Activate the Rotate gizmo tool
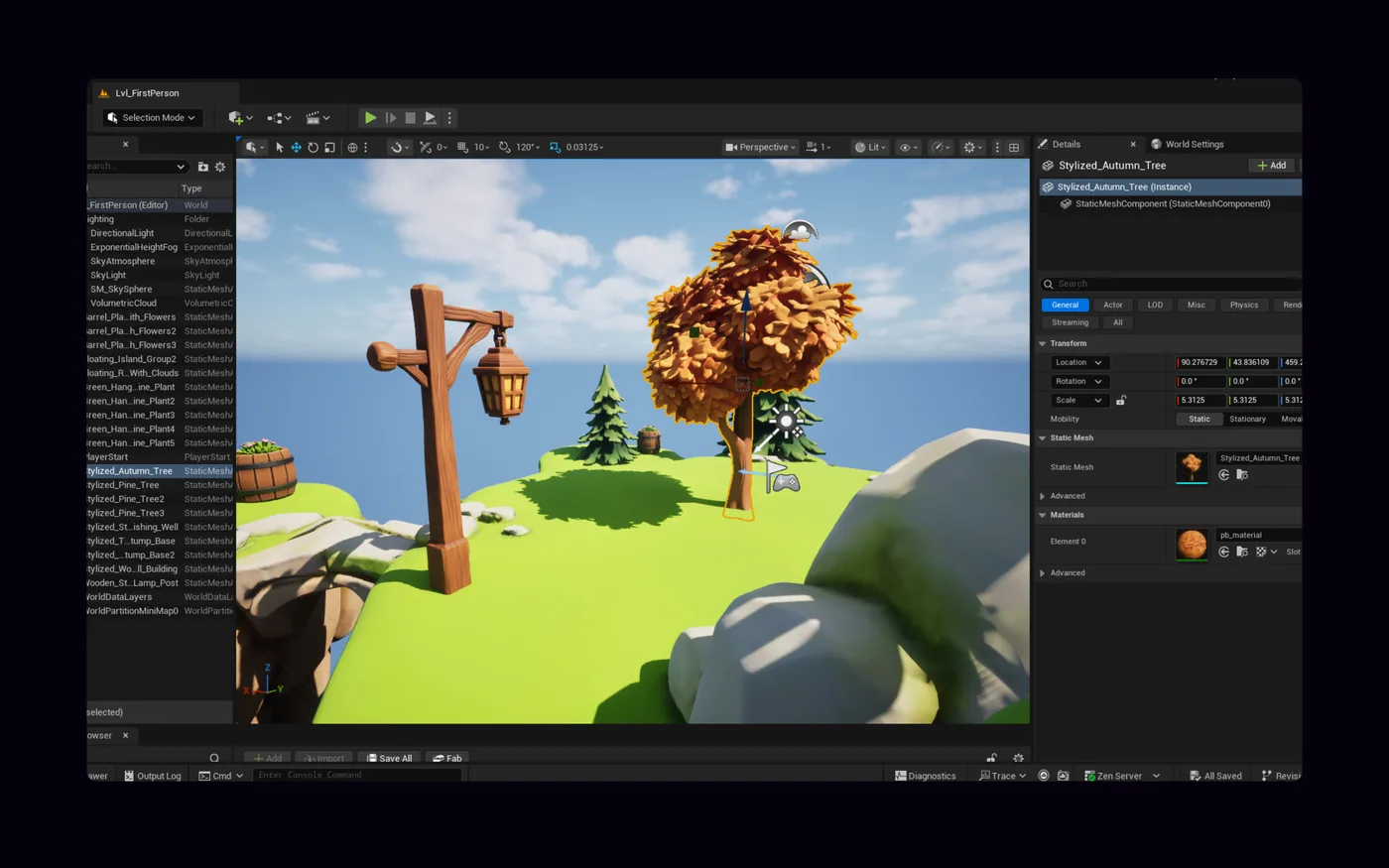 point(313,147)
